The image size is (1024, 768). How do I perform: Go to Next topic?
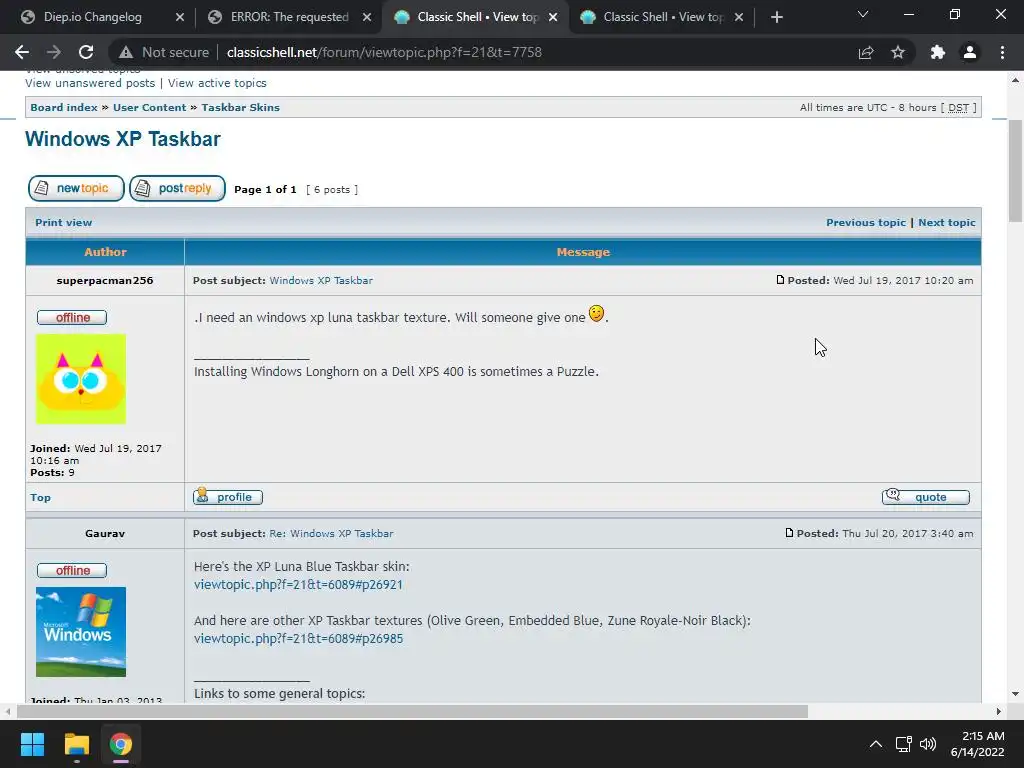point(947,223)
